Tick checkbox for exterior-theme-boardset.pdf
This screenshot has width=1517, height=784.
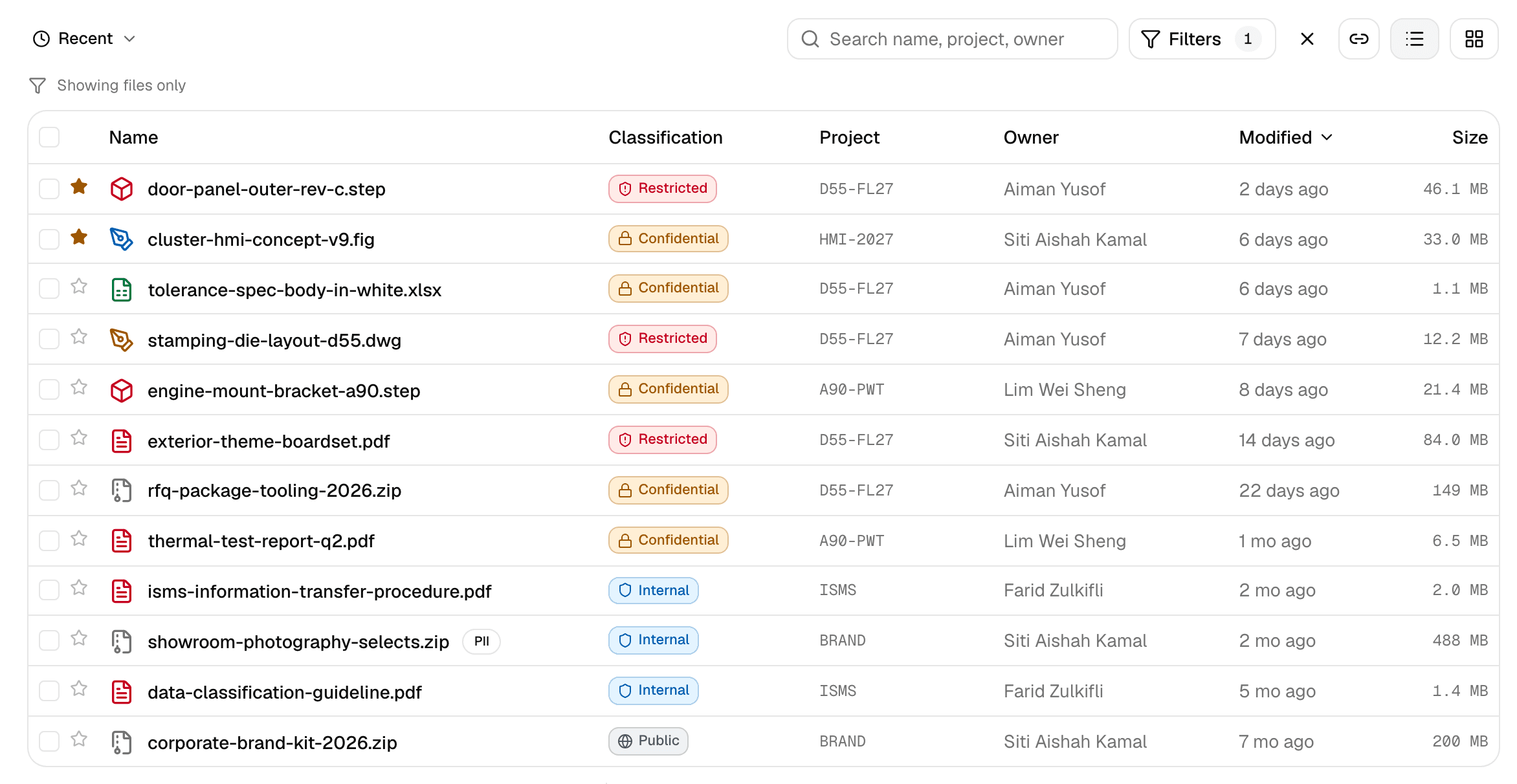(x=49, y=440)
